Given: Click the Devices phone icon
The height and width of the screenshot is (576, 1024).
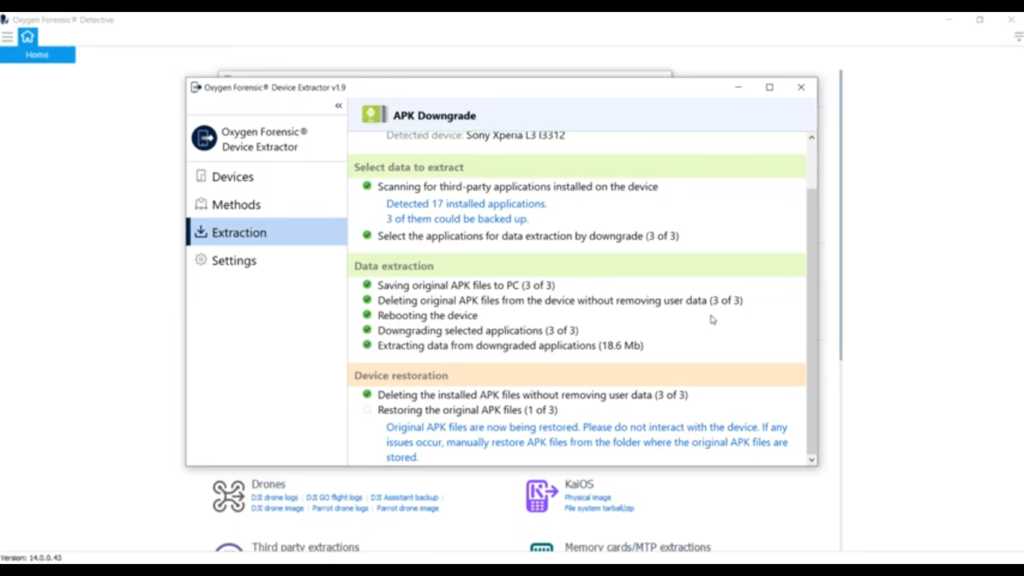Looking at the screenshot, I should pos(201,176).
